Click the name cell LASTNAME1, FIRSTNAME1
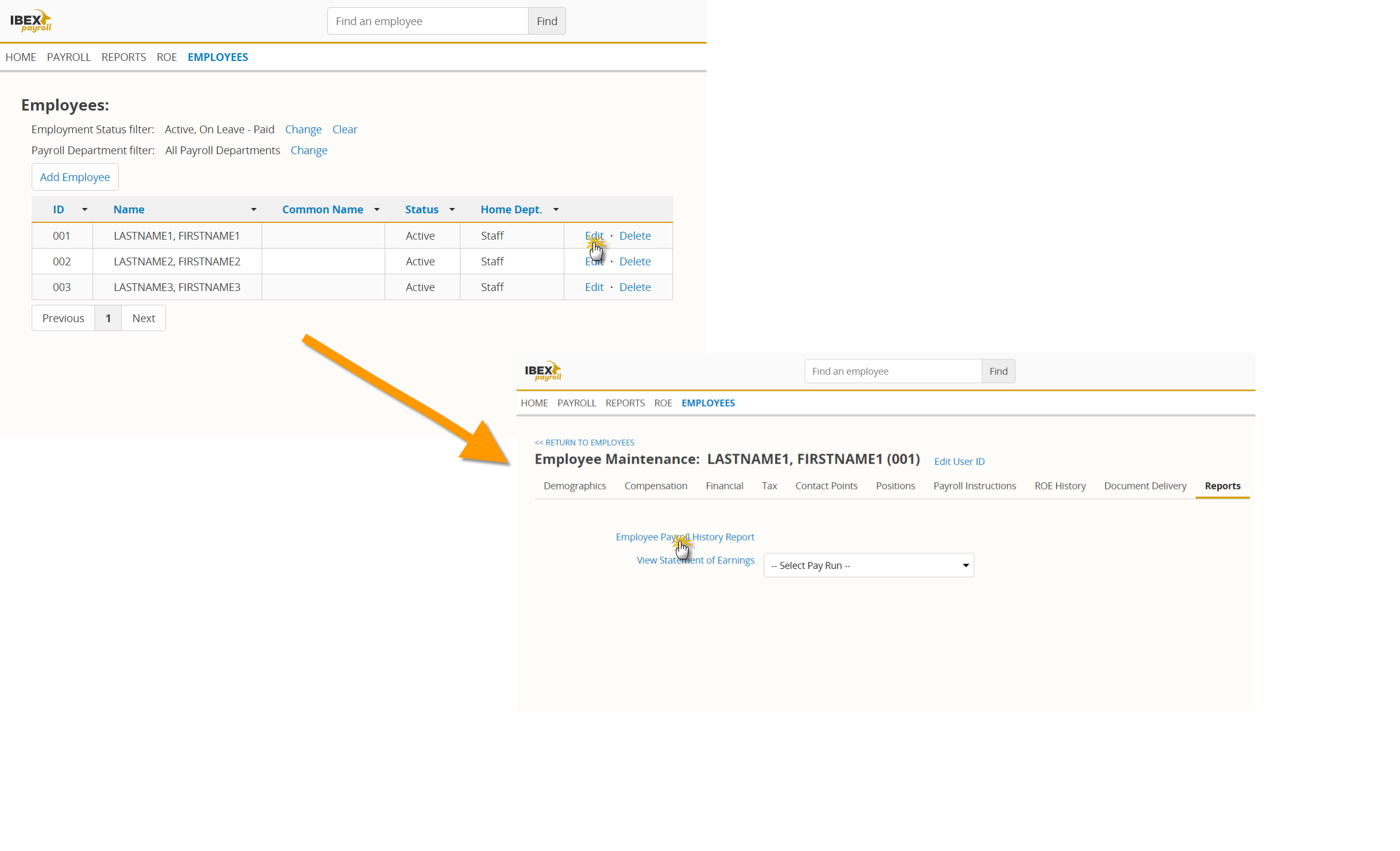The image size is (1400, 851). pos(177,235)
